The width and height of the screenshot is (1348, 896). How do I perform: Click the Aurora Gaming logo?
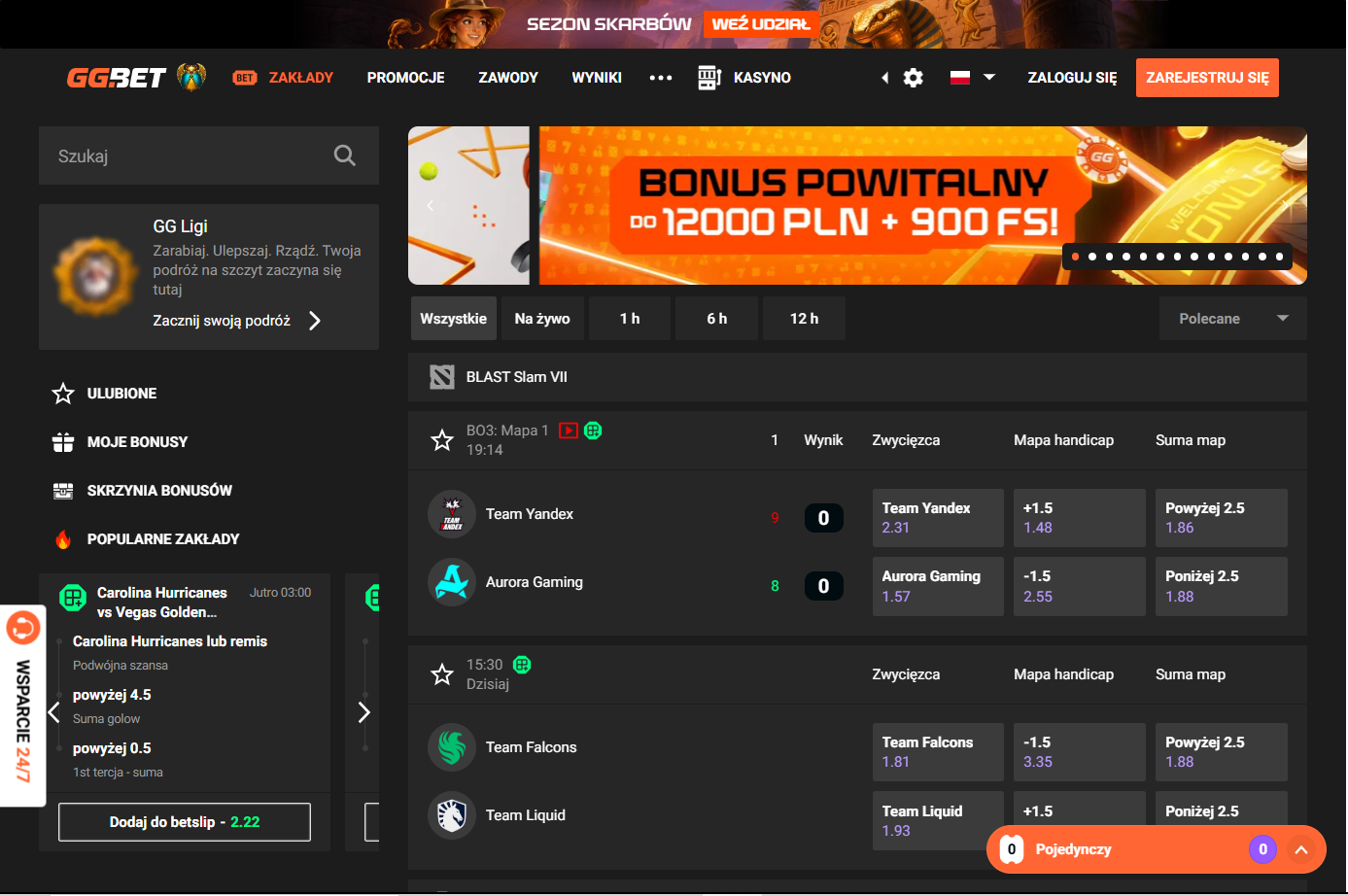coord(452,582)
